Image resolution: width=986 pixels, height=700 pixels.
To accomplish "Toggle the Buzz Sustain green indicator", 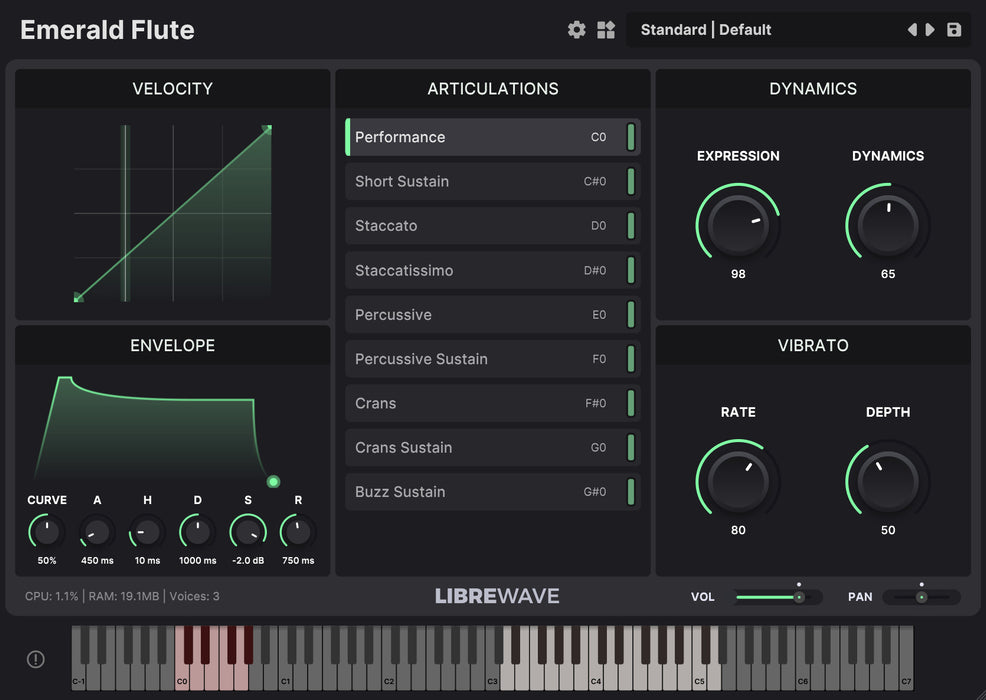I will [x=631, y=492].
